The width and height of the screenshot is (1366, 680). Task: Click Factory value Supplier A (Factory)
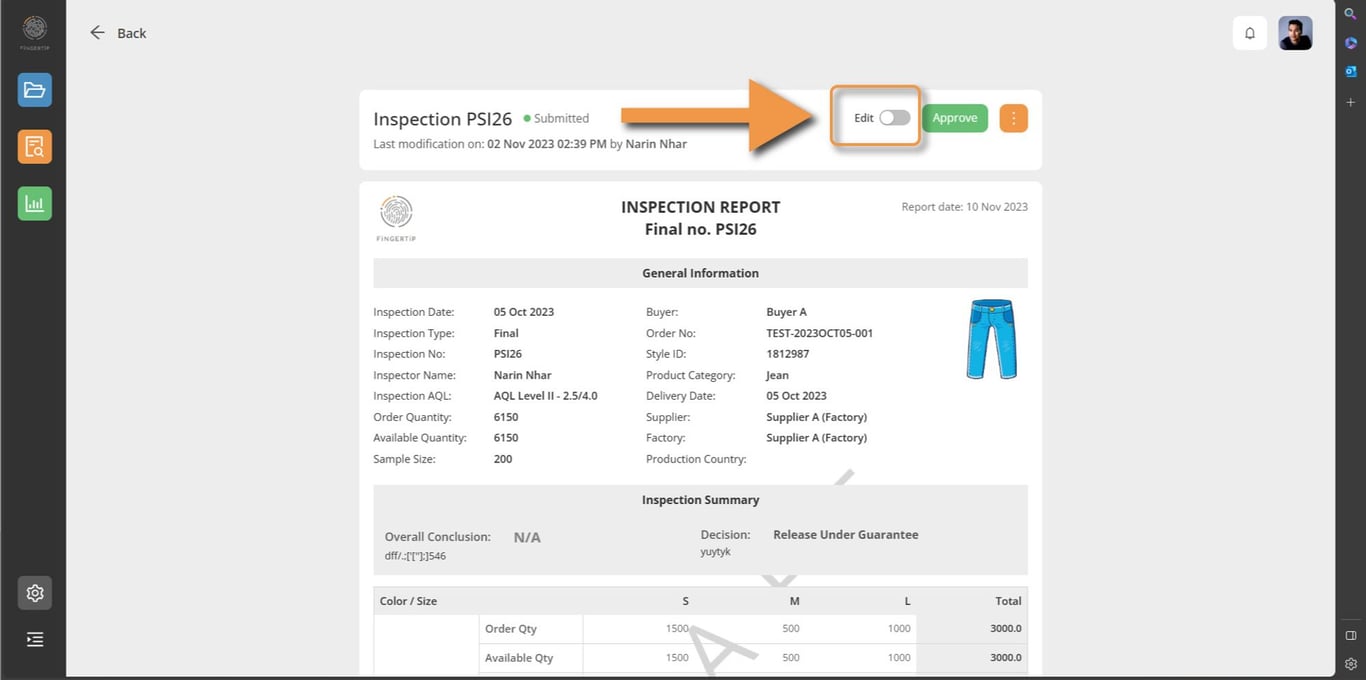point(816,438)
